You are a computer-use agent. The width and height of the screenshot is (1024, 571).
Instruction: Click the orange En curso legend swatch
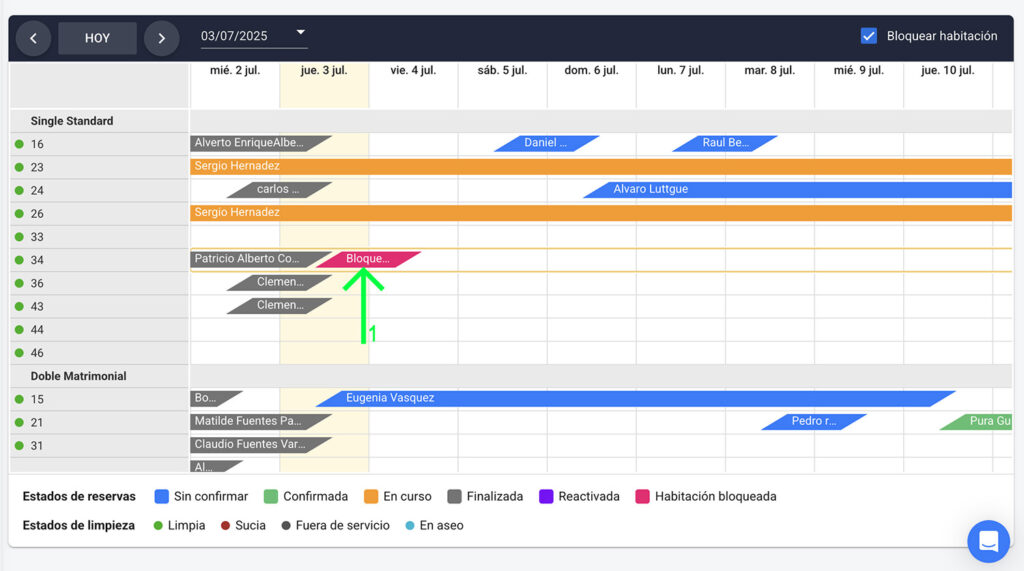(371, 496)
